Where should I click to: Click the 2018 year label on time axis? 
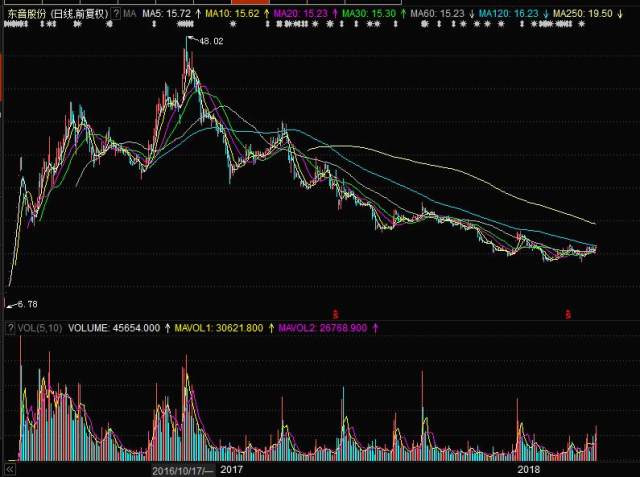[x=530, y=468]
